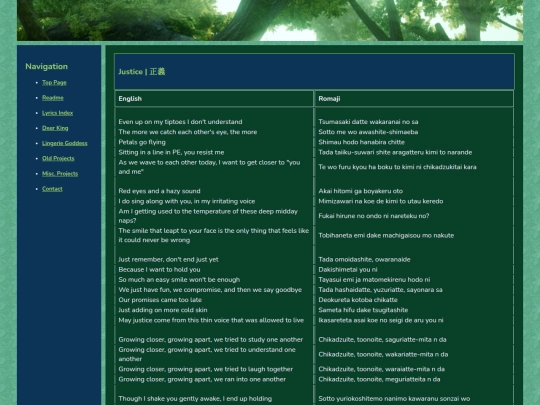This screenshot has height=405, width=540.
Task: Click "Te wo furu kyou ha boku to kimi ni chikadzukitai kara"
Action: [397, 167]
